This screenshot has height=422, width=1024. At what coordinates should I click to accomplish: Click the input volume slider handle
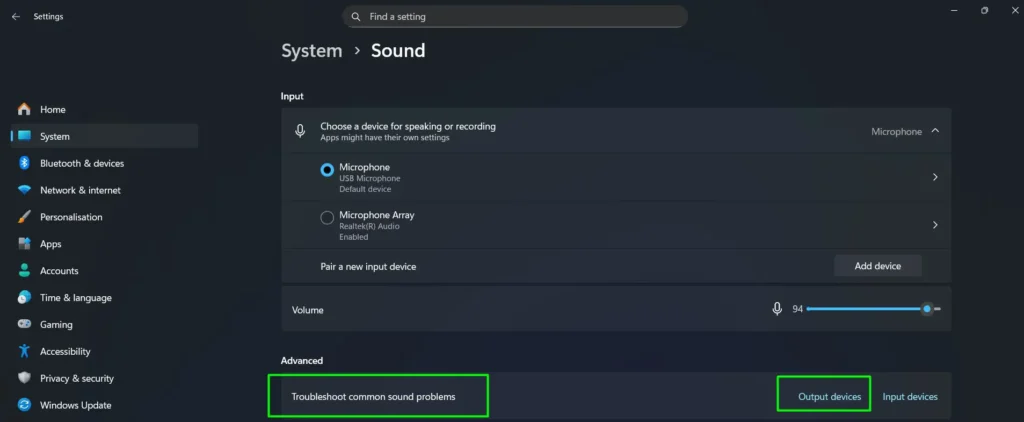tap(927, 309)
